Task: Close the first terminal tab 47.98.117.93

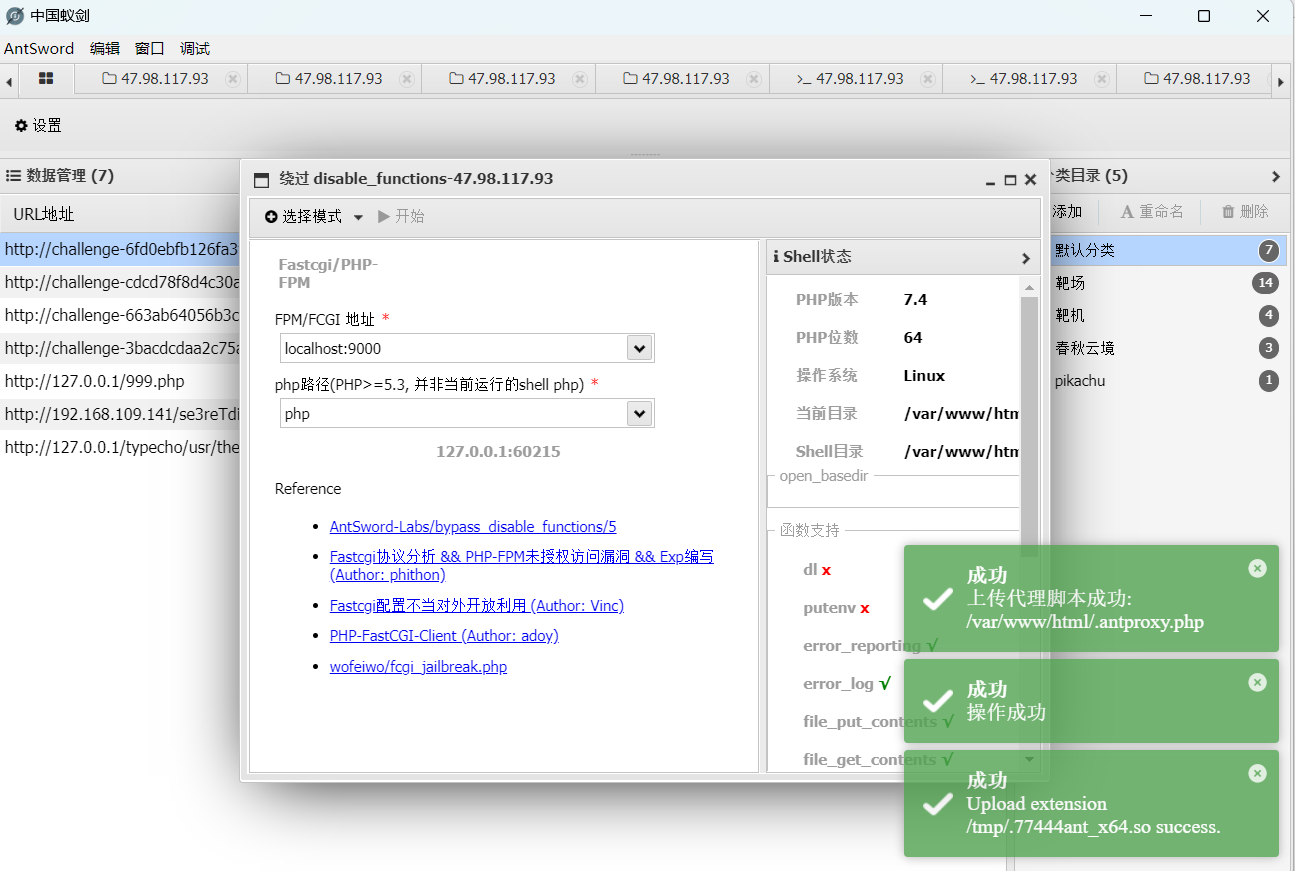Action: (x=928, y=79)
